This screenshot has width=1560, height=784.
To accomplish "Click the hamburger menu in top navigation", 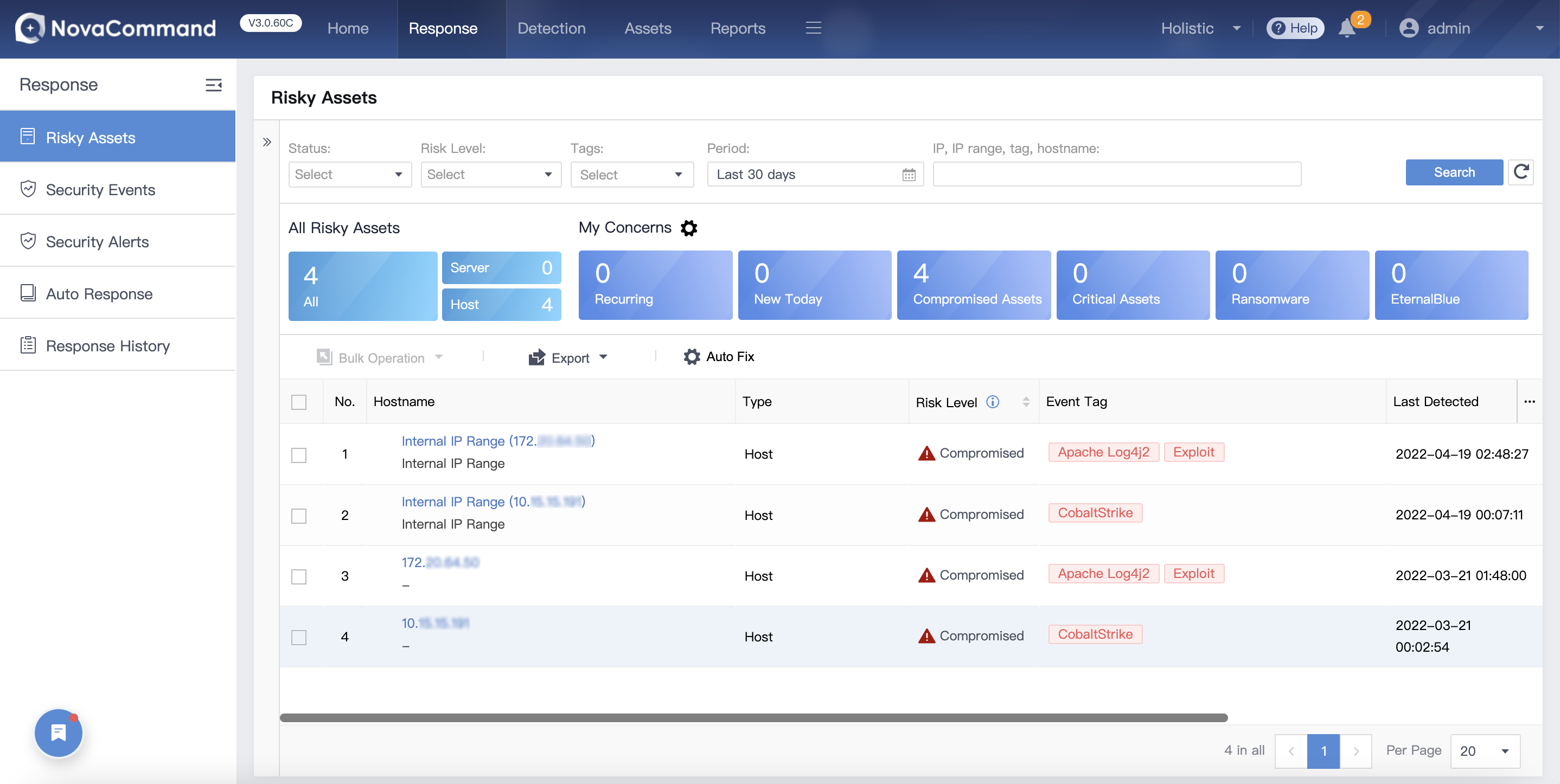I will pyautogui.click(x=813, y=28).
